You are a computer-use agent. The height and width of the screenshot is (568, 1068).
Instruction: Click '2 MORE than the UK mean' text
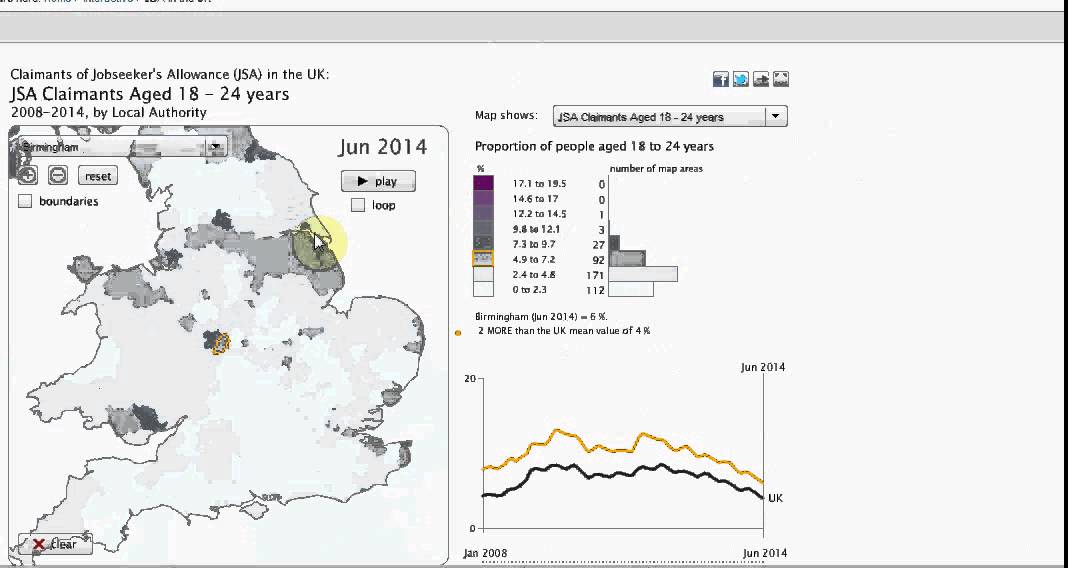click(x=564, y=330)
